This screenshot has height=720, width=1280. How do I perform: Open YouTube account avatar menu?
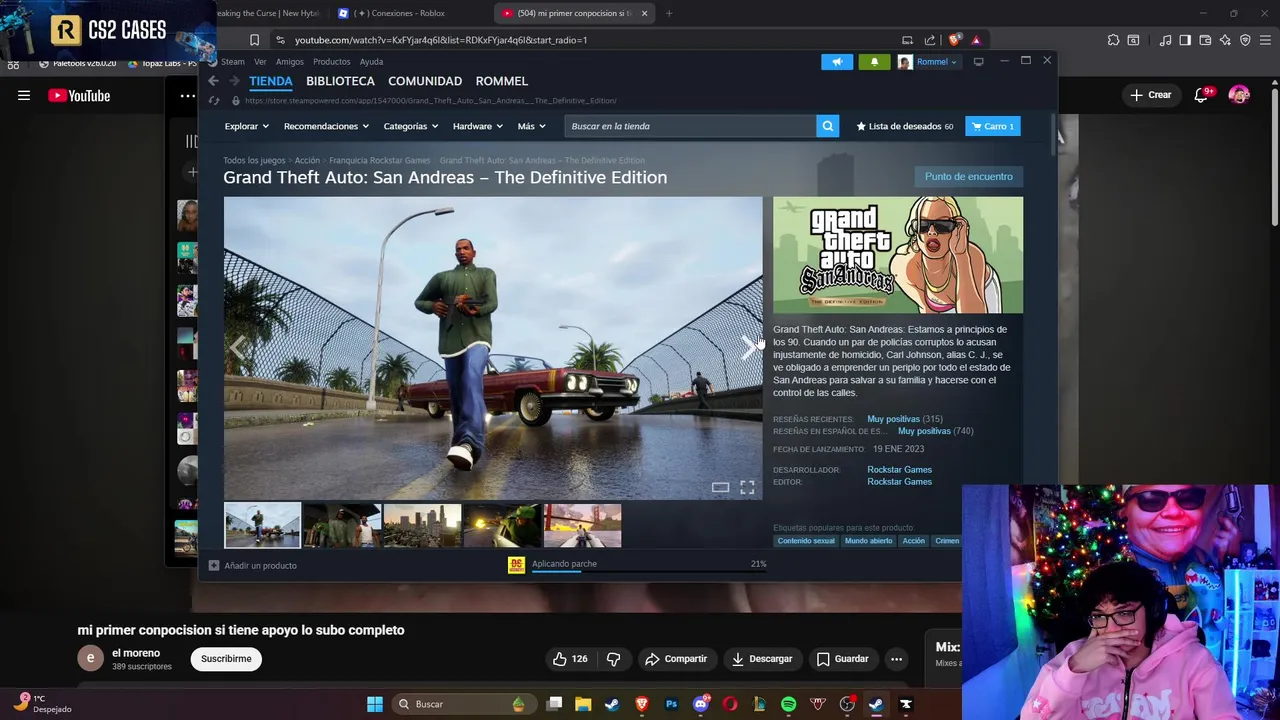point(1239,95)
